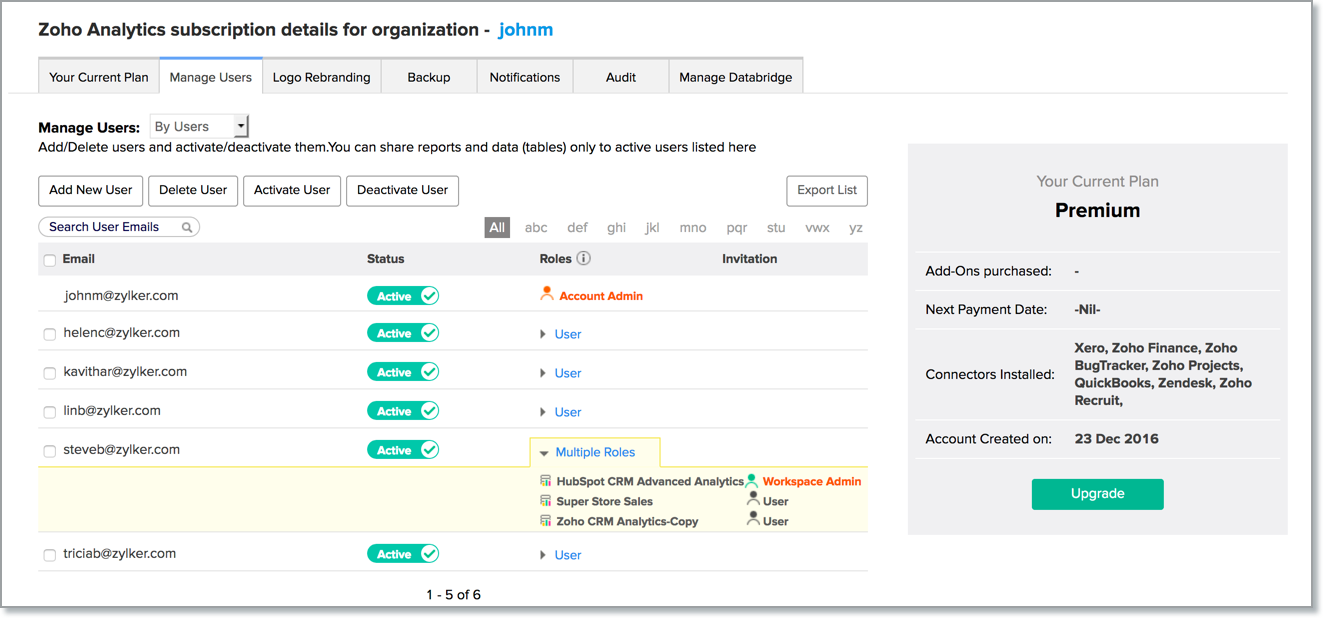The height and width of the screenshot is (618, 1323).
Task: Click the Roles info icon
Action: click(x=584, y=258)
